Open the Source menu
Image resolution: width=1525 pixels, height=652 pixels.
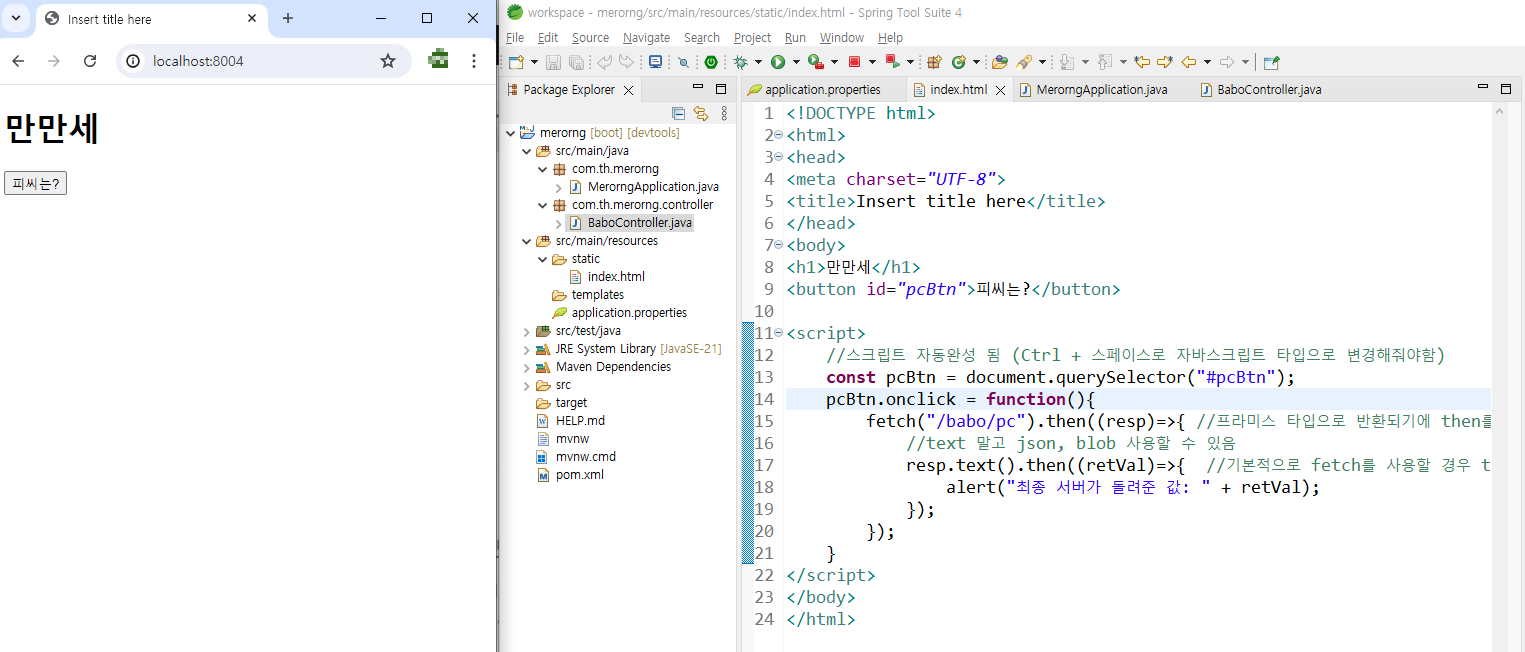click(x=590, y=37)
